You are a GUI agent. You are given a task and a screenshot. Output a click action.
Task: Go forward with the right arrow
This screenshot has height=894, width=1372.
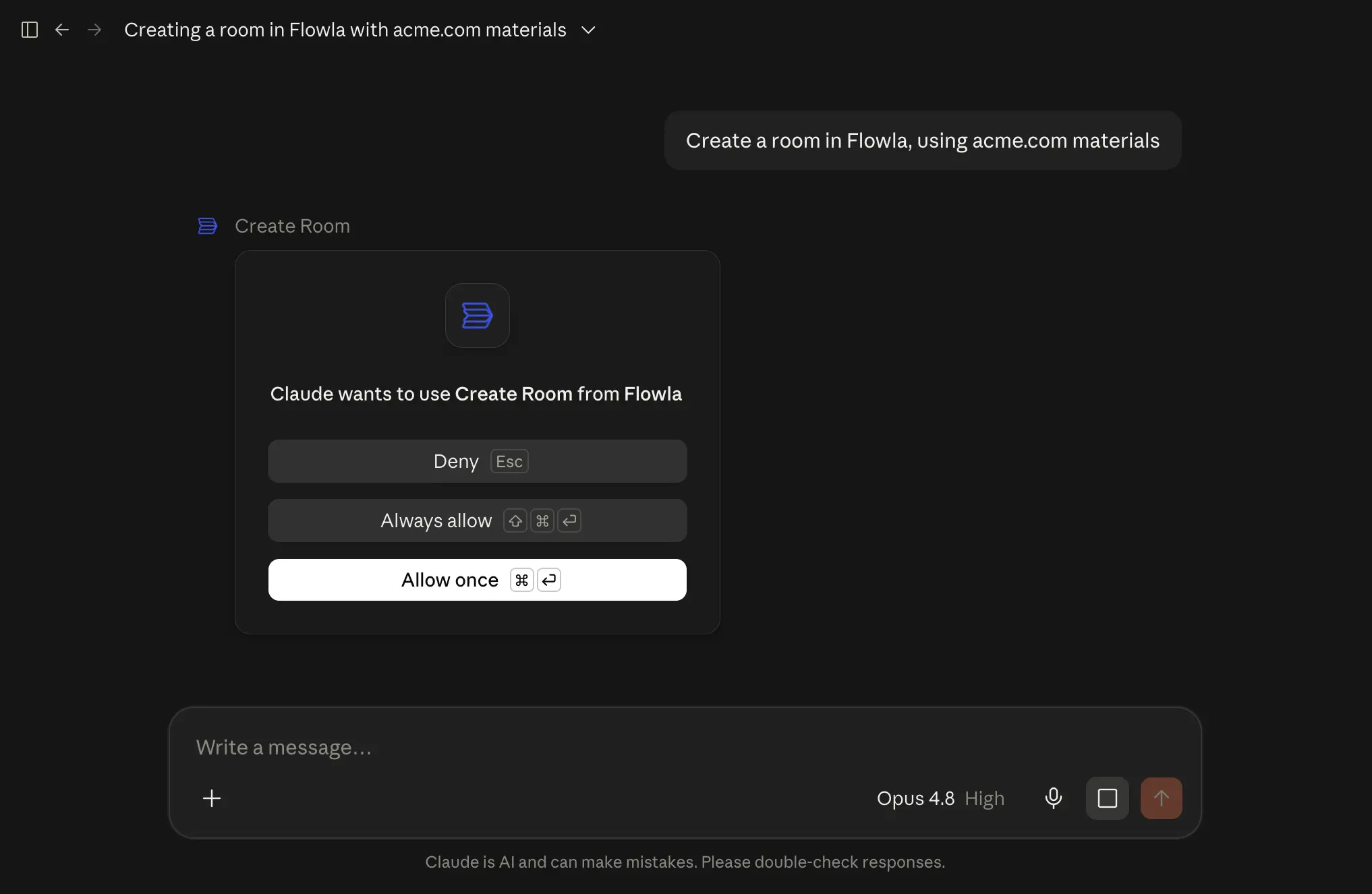pyautogui.click(x=94, y=30)
